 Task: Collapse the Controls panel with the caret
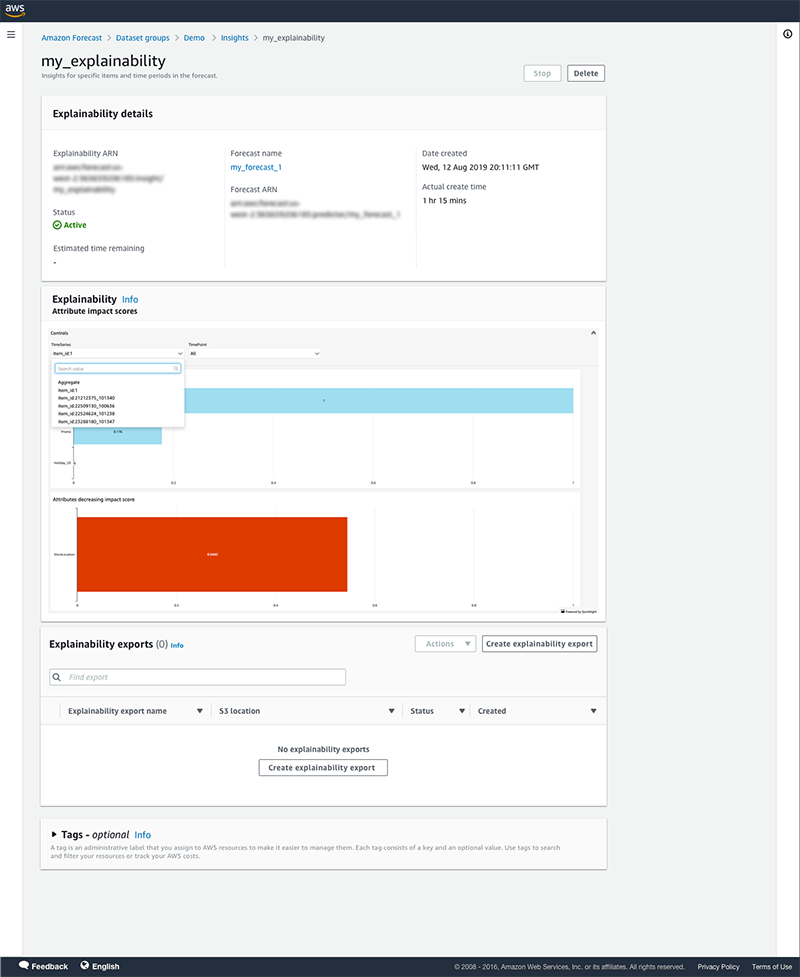(593, 333)
